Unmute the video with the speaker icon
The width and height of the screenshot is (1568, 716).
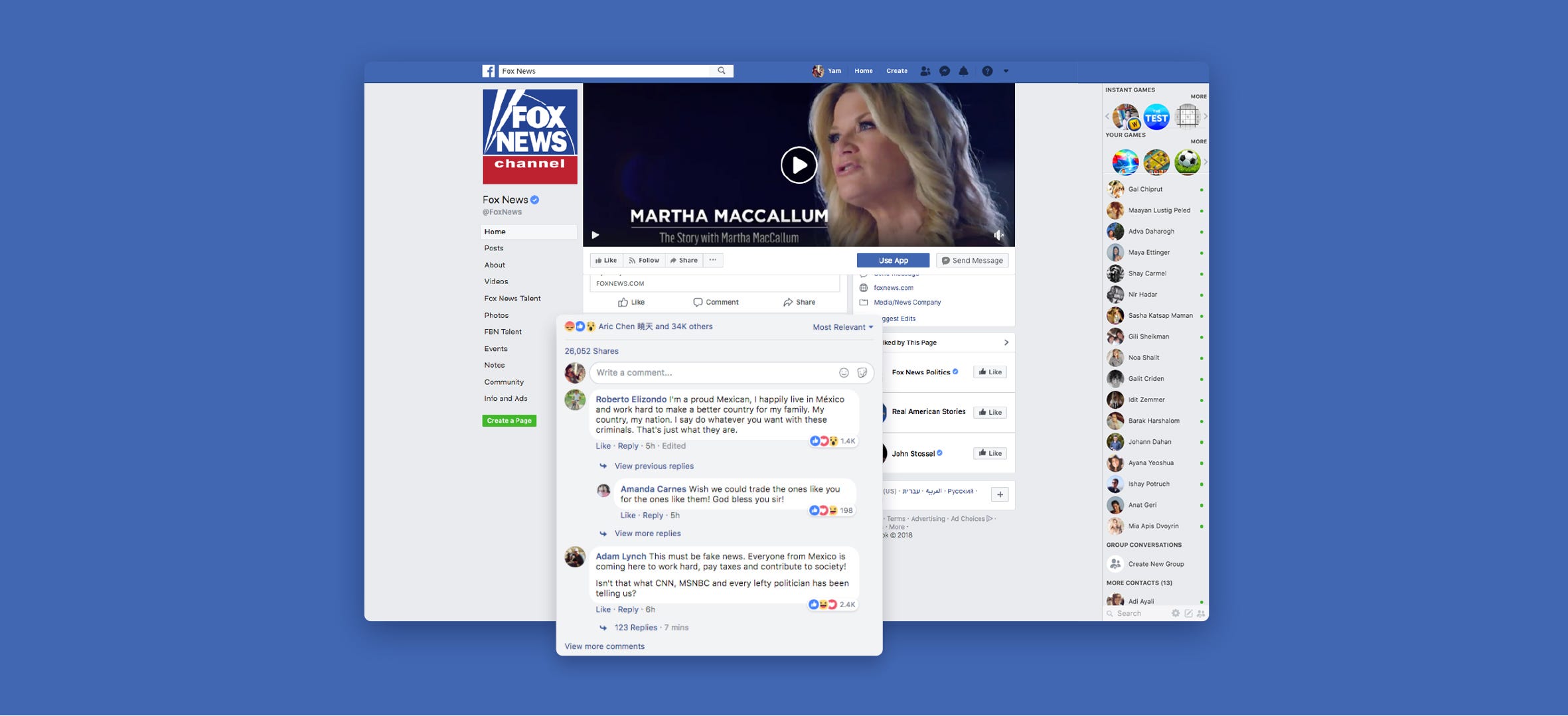coord(998,235)
